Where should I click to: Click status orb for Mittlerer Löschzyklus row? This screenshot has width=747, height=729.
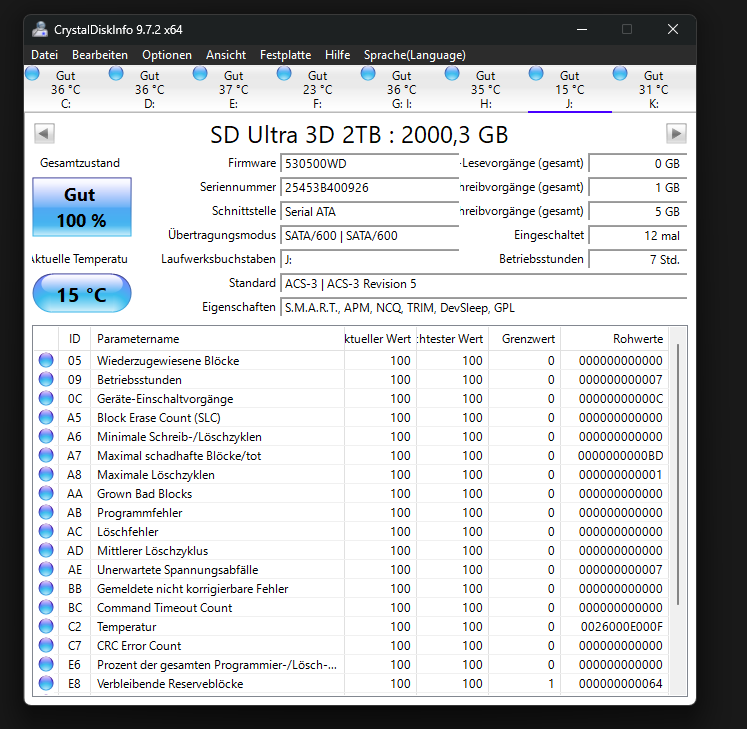click(46, 550)
